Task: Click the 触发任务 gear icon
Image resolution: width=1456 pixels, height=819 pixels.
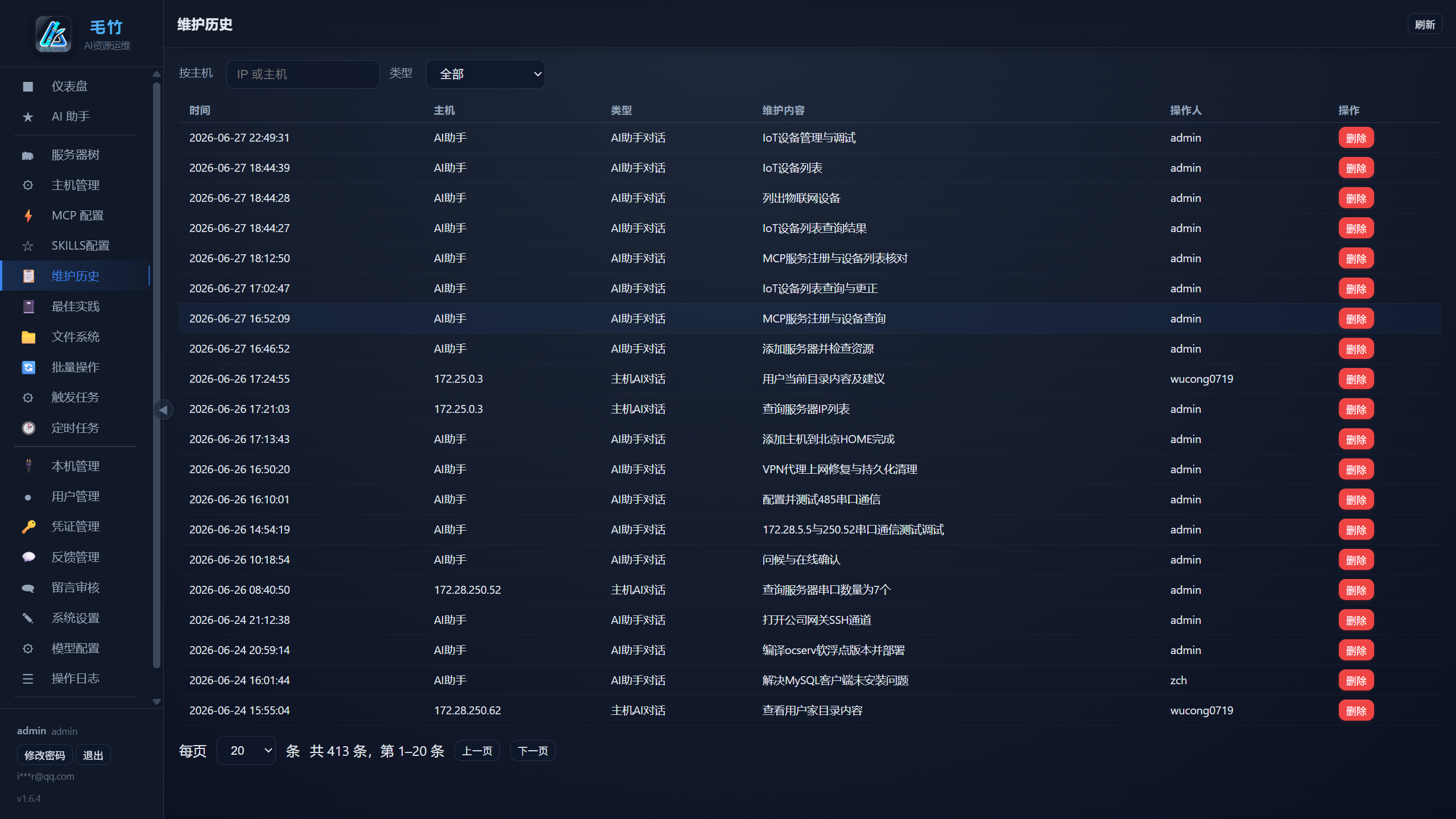Action: 28,398
